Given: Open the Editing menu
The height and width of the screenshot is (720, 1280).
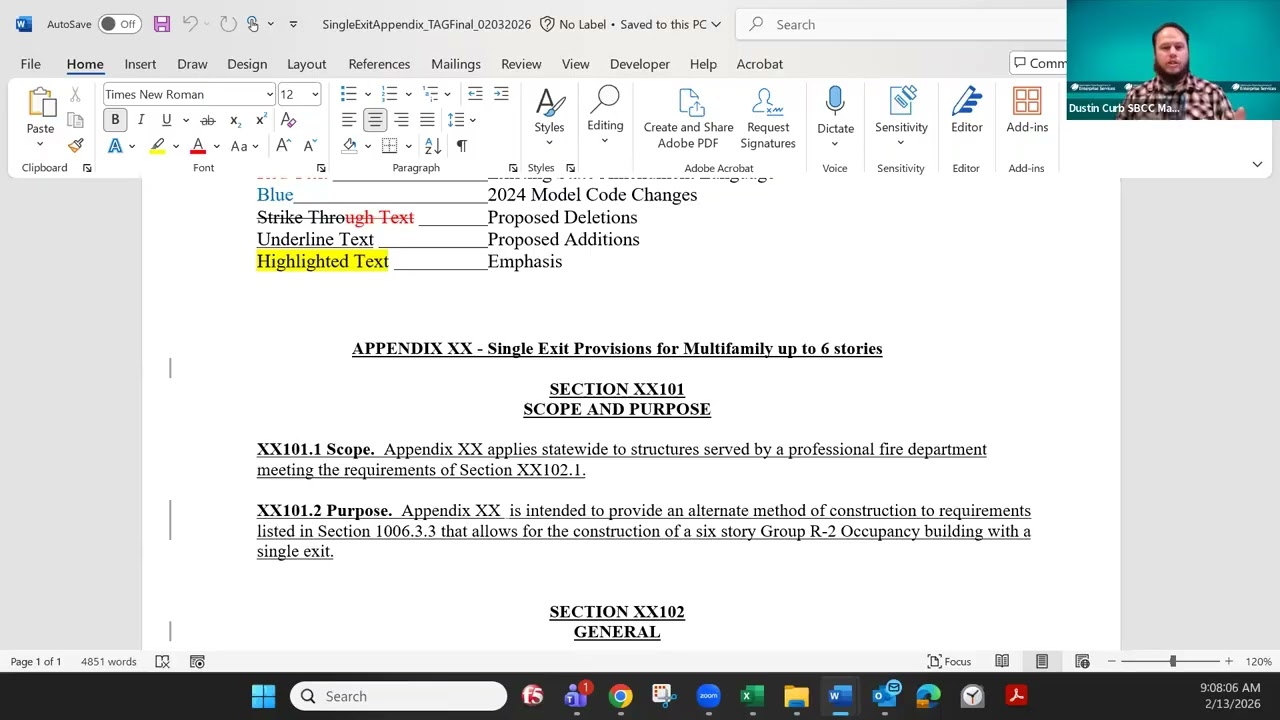Looking at the screenshot, I should coord(605,117).
